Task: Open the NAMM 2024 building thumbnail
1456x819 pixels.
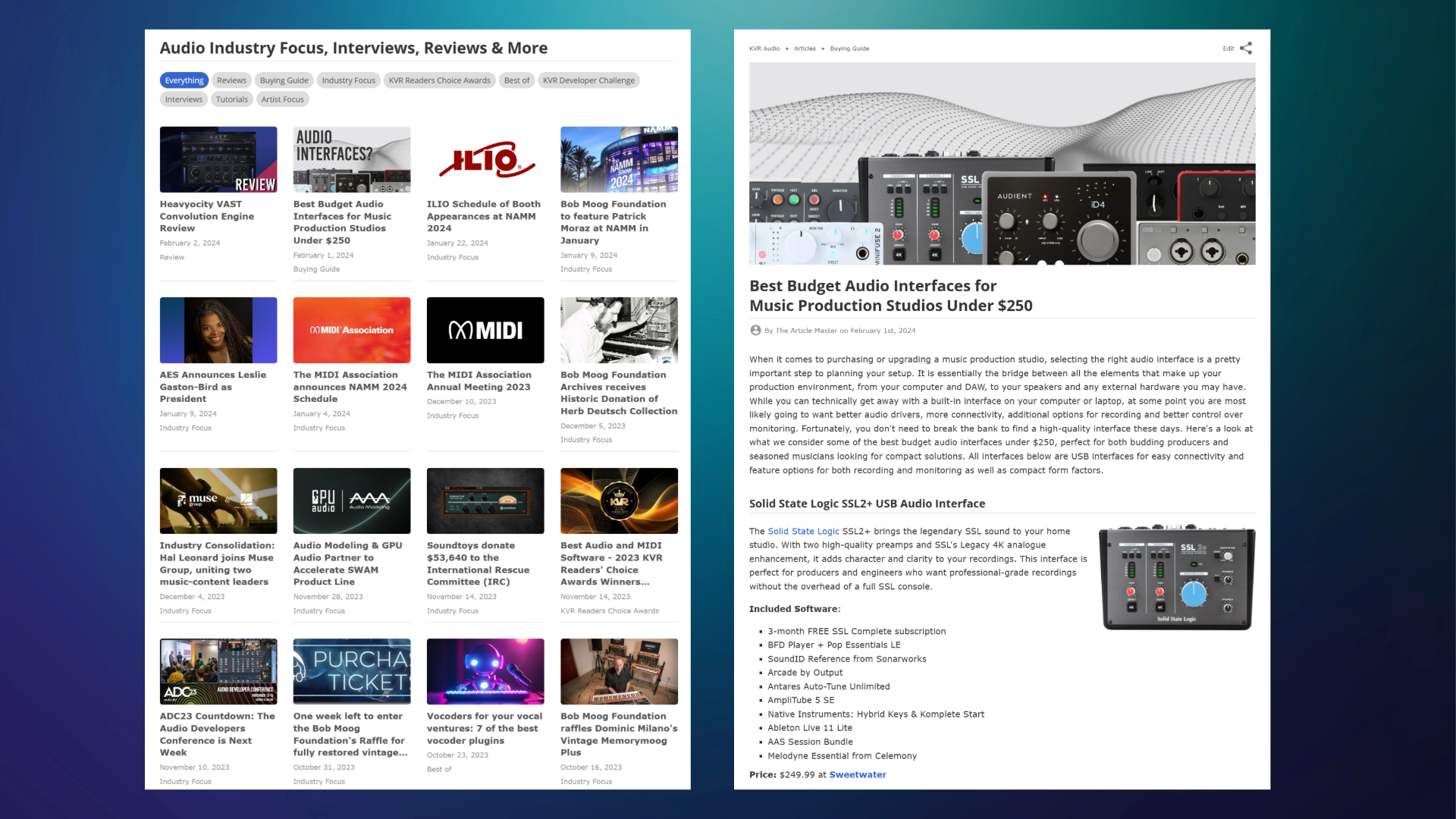Action: (x=619, y=159)
